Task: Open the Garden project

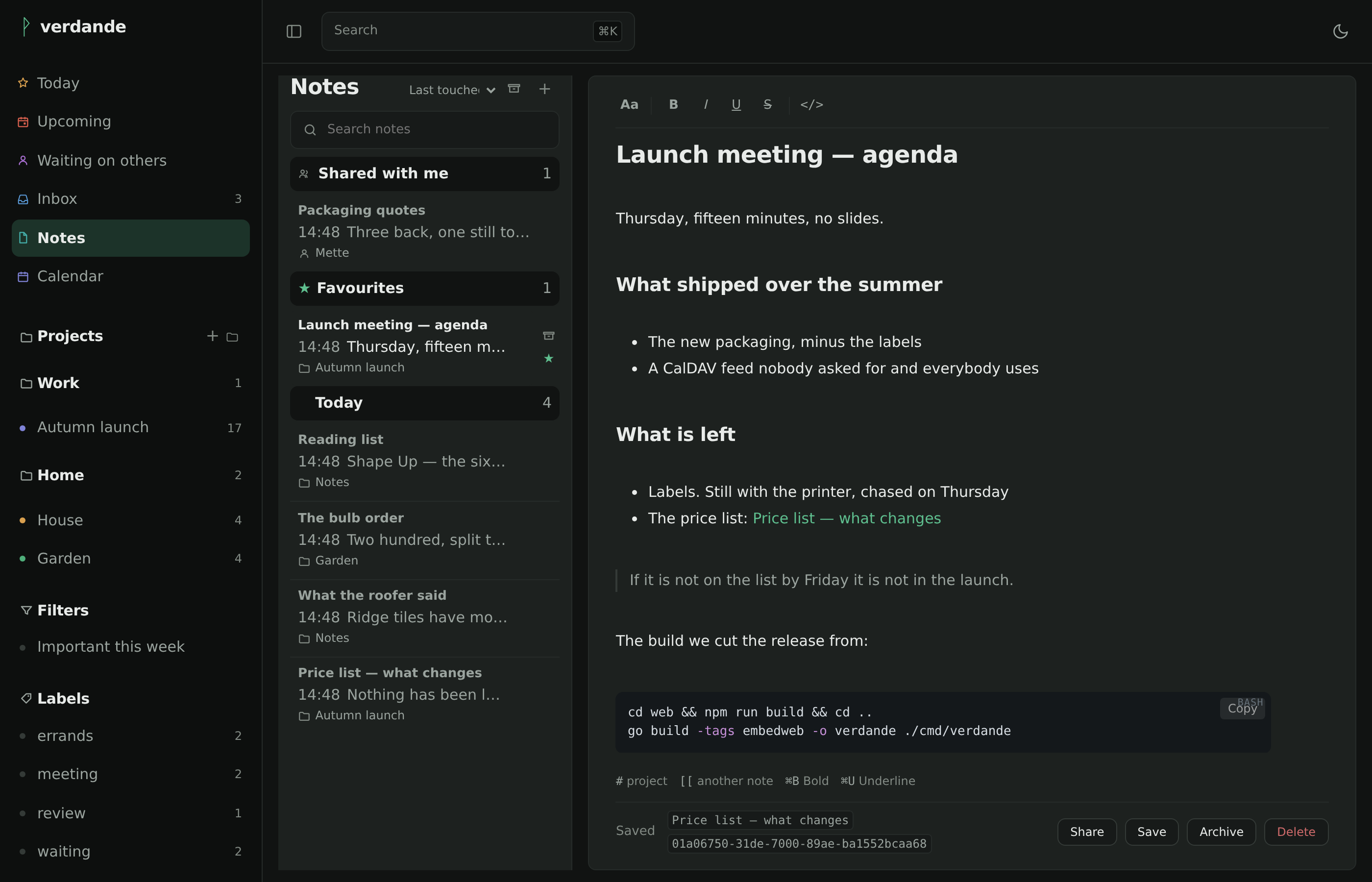Action: (130, 559)
